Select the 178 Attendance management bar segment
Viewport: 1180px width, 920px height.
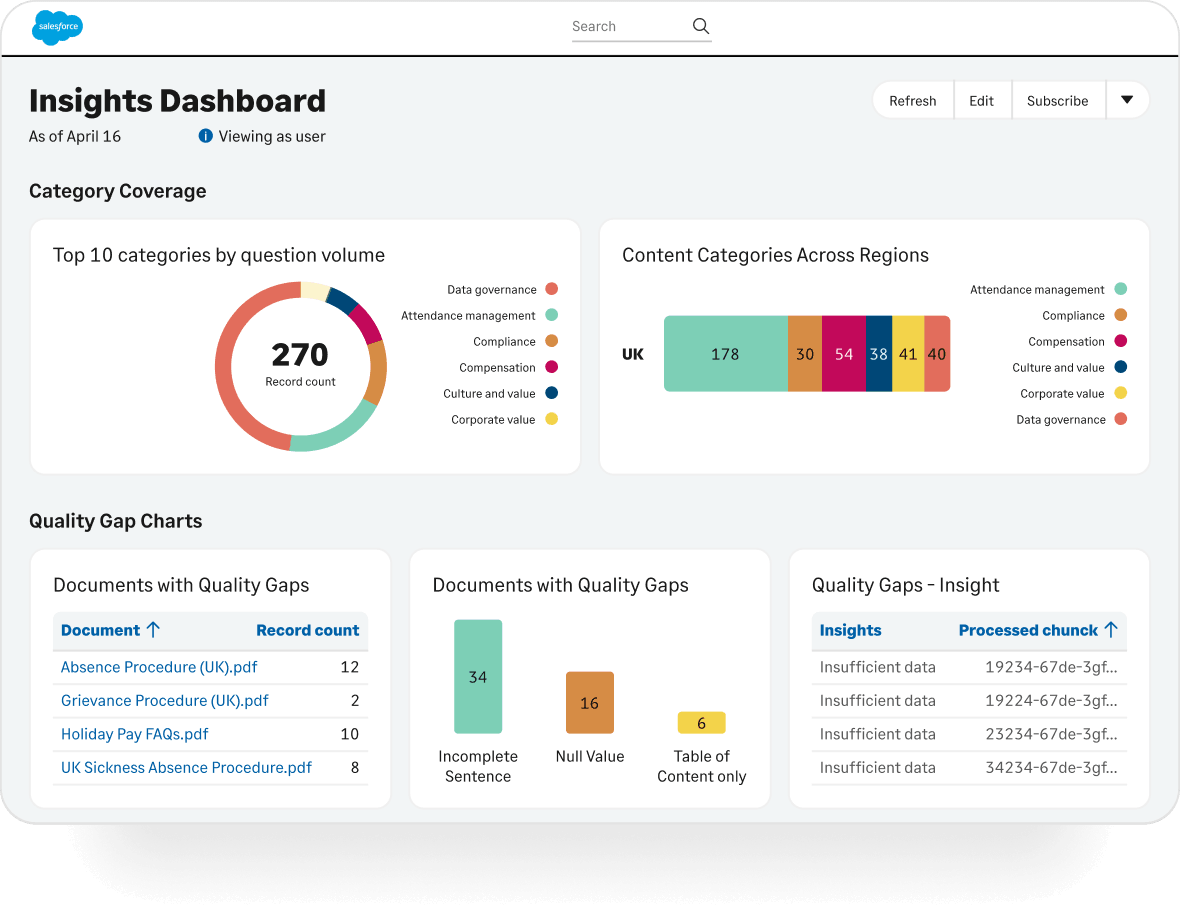pos(725,354)
